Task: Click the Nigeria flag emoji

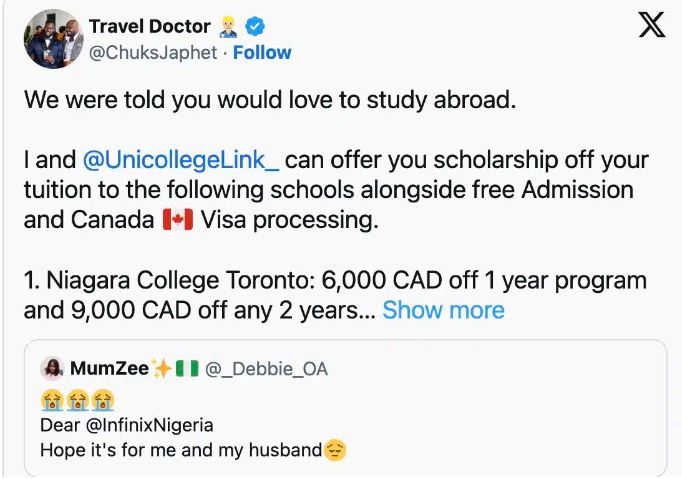Action: coord(187,369)
